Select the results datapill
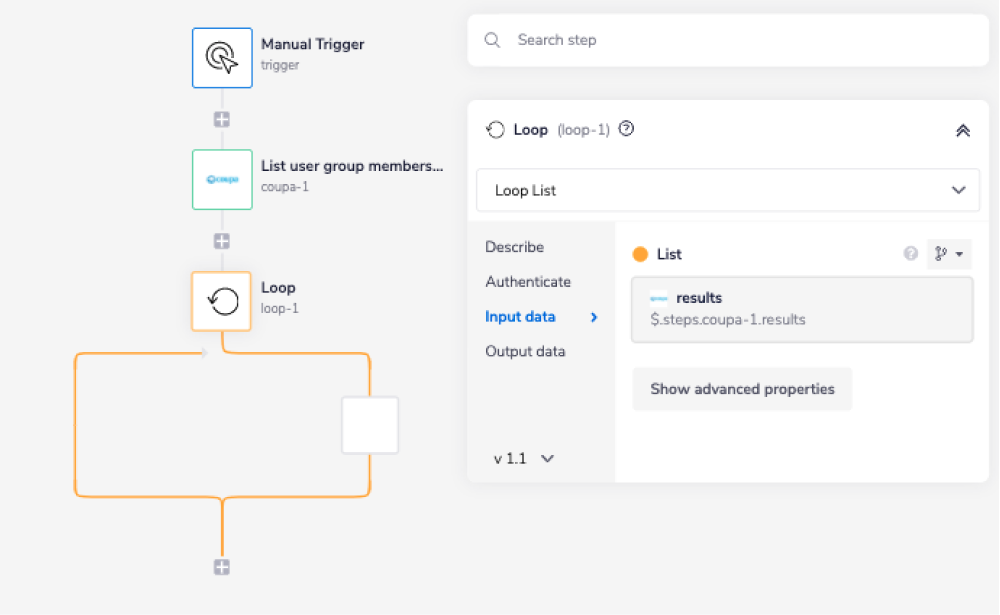Screen dimensions: 1000x615 click(x=800, y=308)
